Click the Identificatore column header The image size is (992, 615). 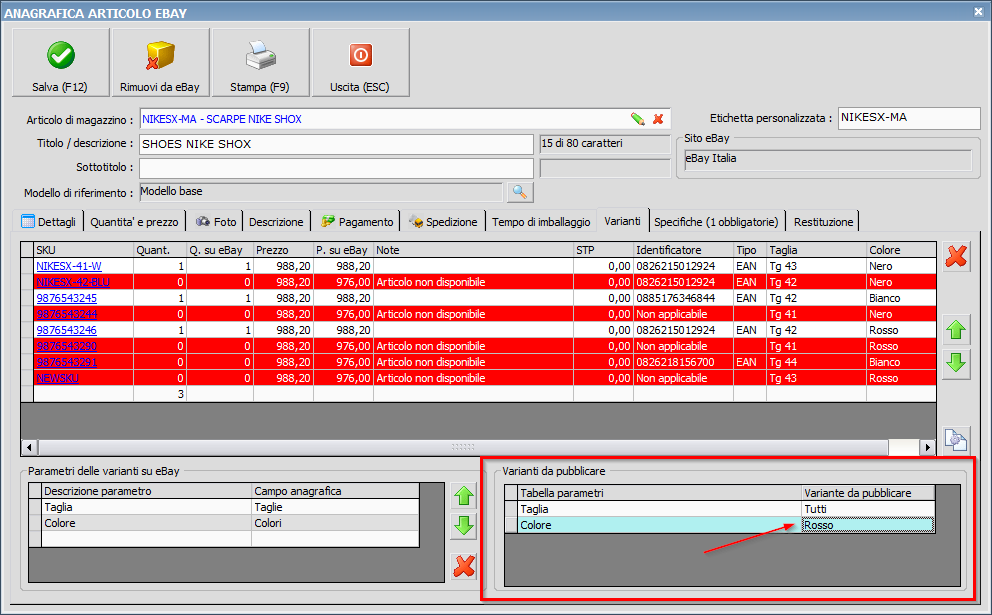(683, 250)
